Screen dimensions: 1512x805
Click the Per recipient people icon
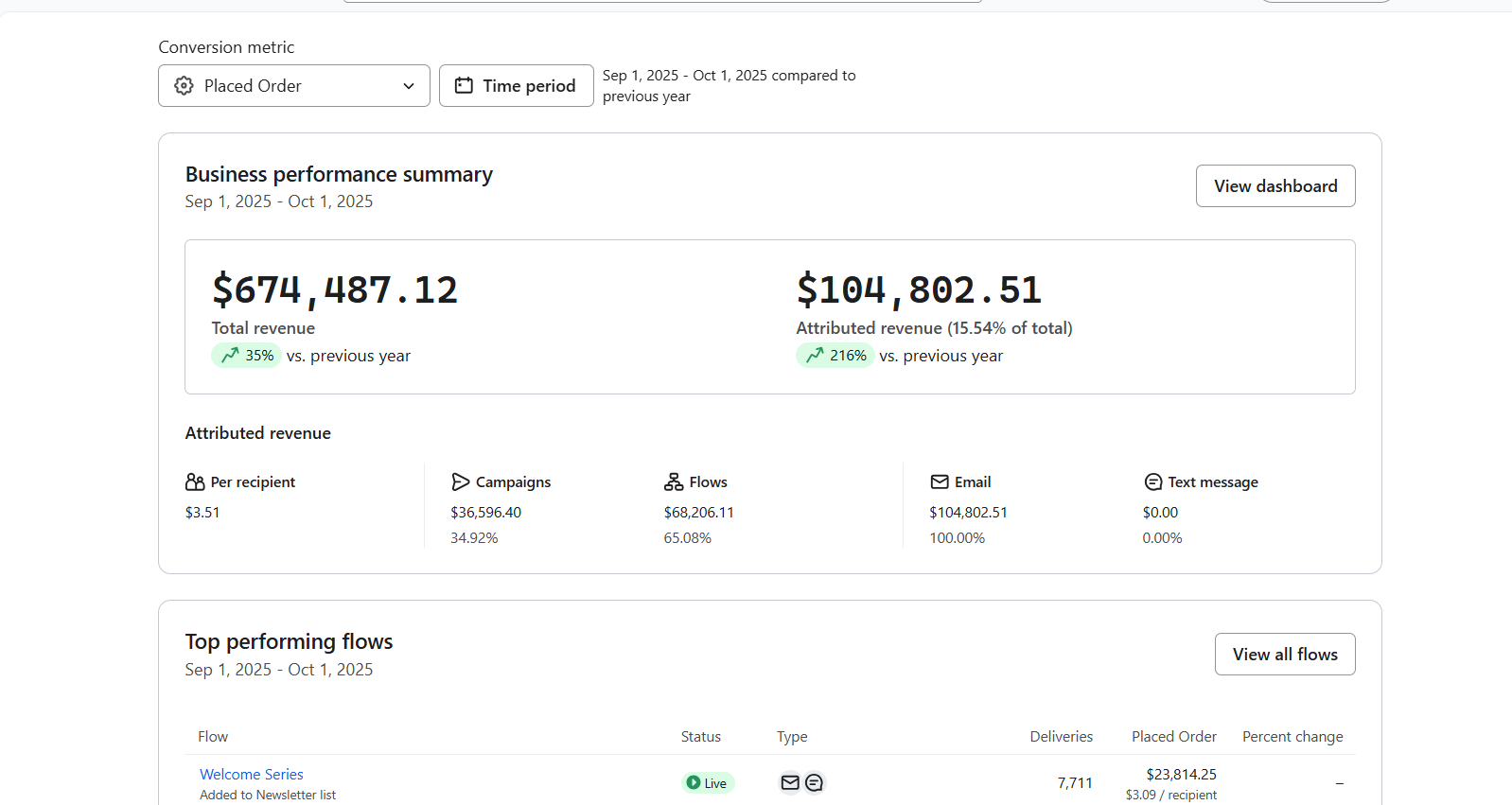click(x=195, y=482)
